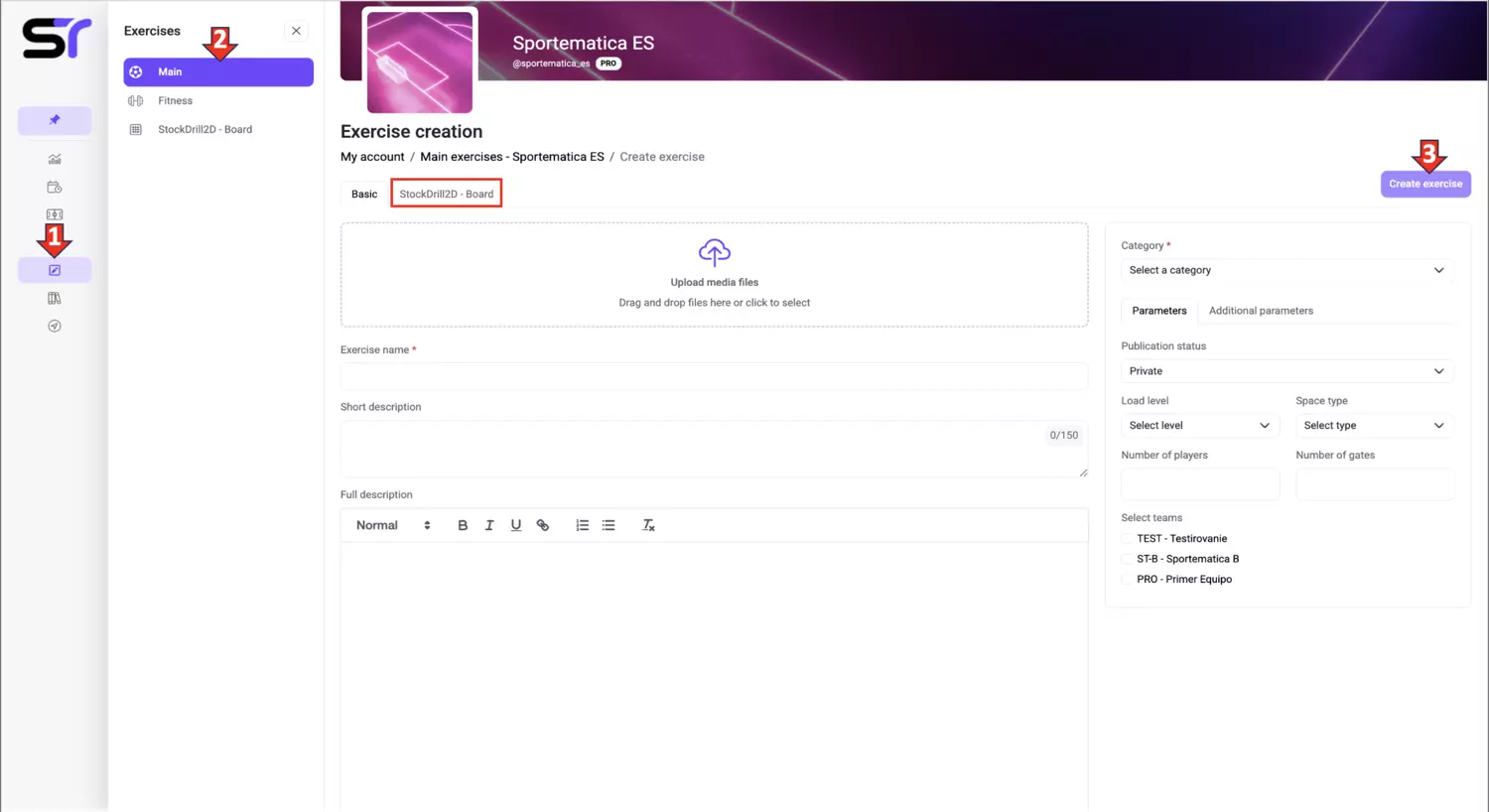The height and width of the screenshot is (812, 1489).
Task: Click the pin icon in left sidebar
Action: [55, 120]
